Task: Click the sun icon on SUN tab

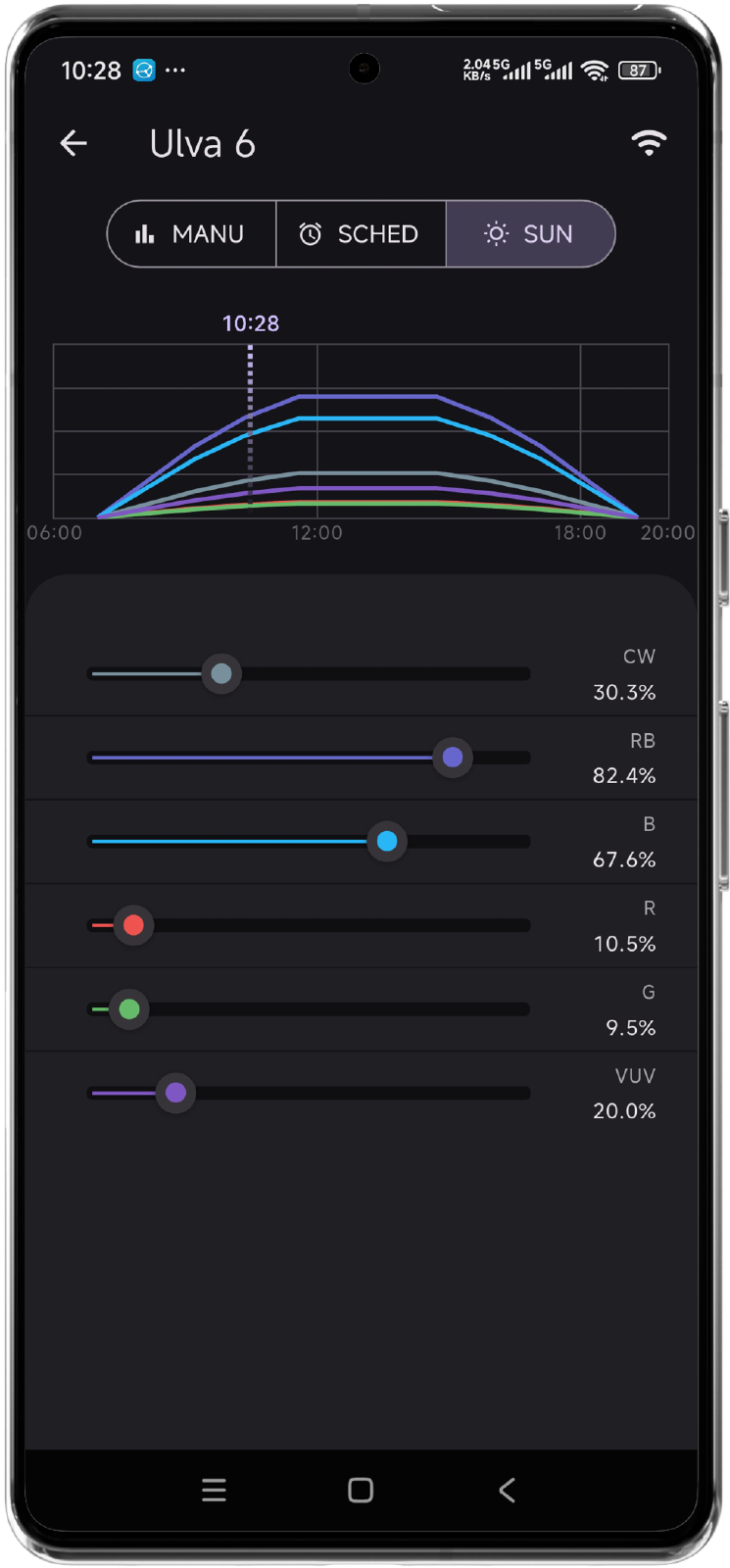Action: (497, 233)
